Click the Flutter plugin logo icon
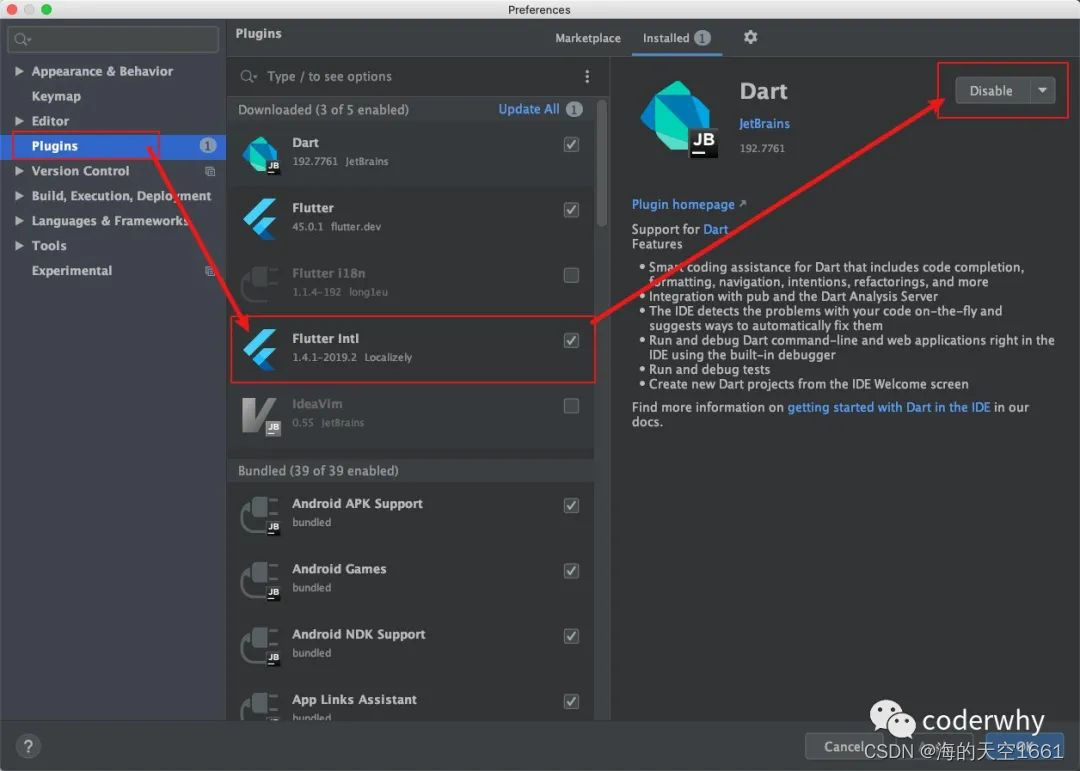 260,218
